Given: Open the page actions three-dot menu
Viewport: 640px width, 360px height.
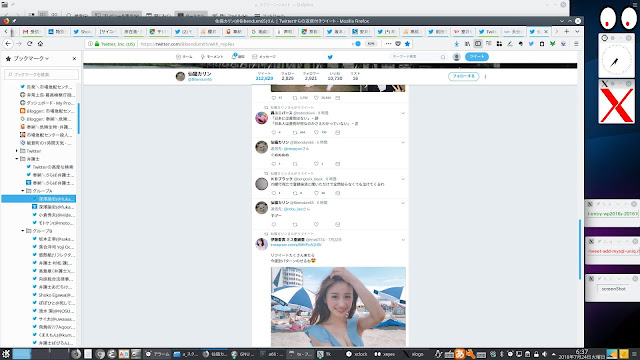Looking at the screenshot, I should [388, 44].
